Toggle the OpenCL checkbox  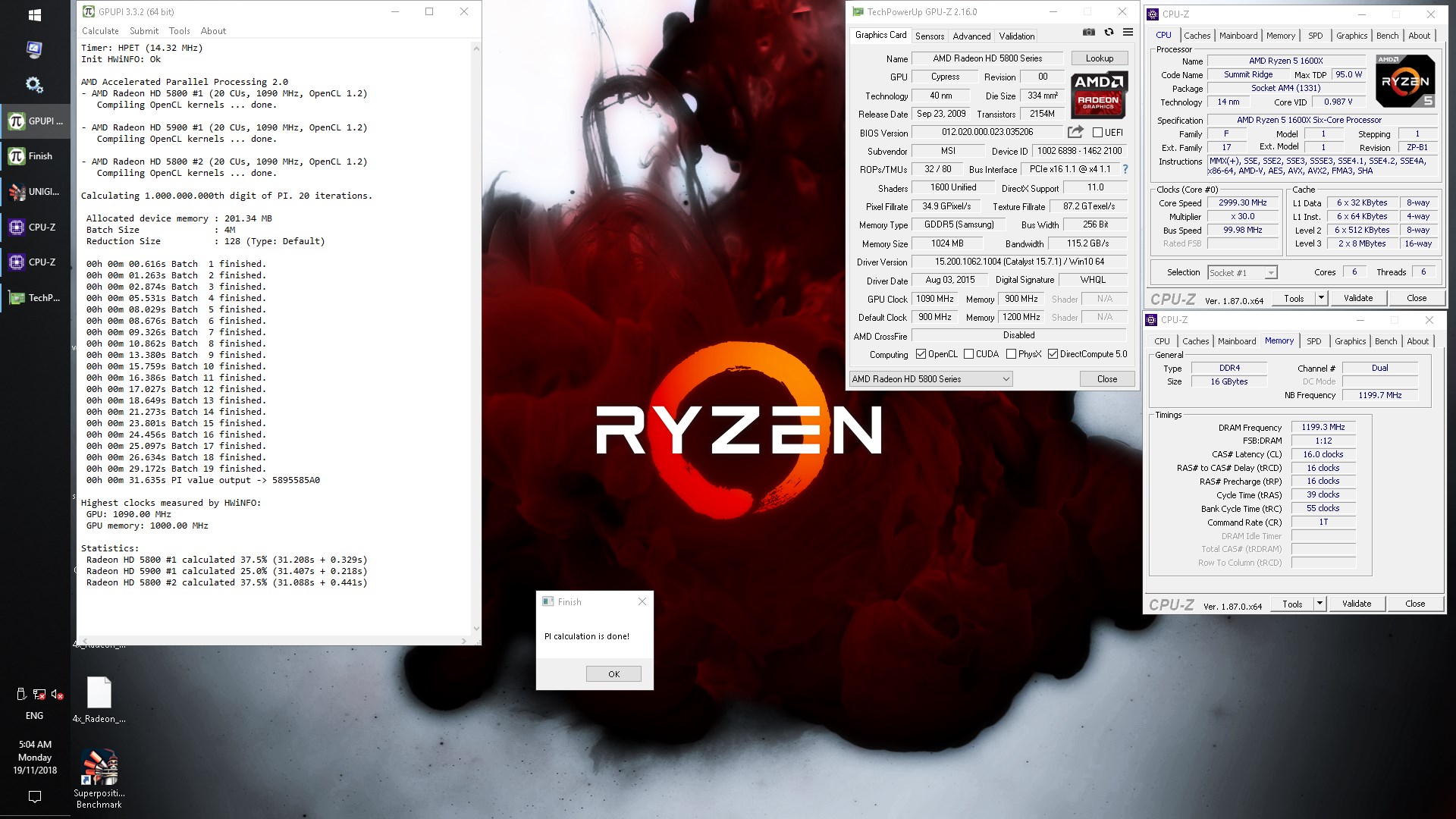[921, 354]
